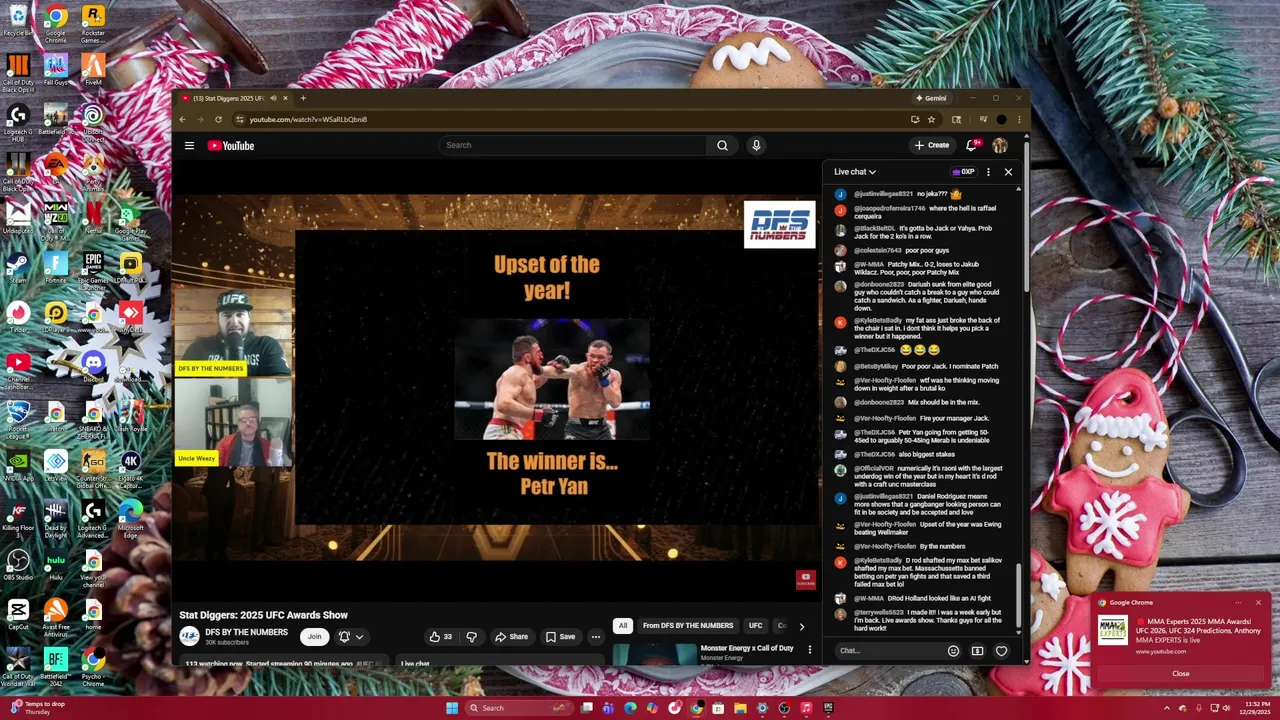Viewport: 1280px width, 720px height.
Task: Open Monster Energy x Call of Duty thumbnail
Action: pyautogui.click(x=654, y=653)
